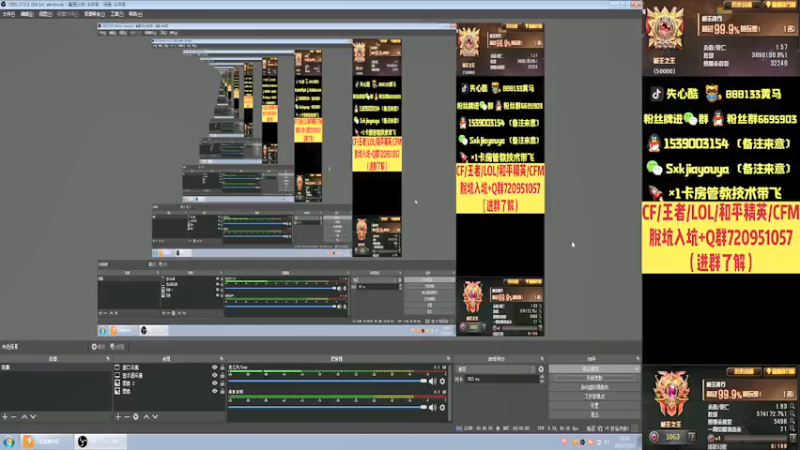Open the 淡出 transition type dropdown
Screen dimensions: 800x450
(x=496, y=369)
